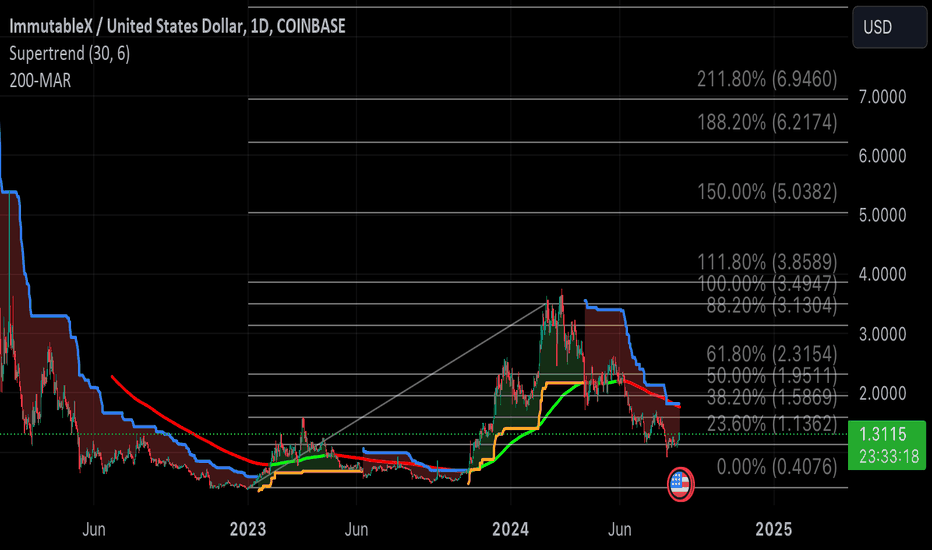Click the US flag economic event marker
This screenshot has height=550, width=932.
pos(679,485)
